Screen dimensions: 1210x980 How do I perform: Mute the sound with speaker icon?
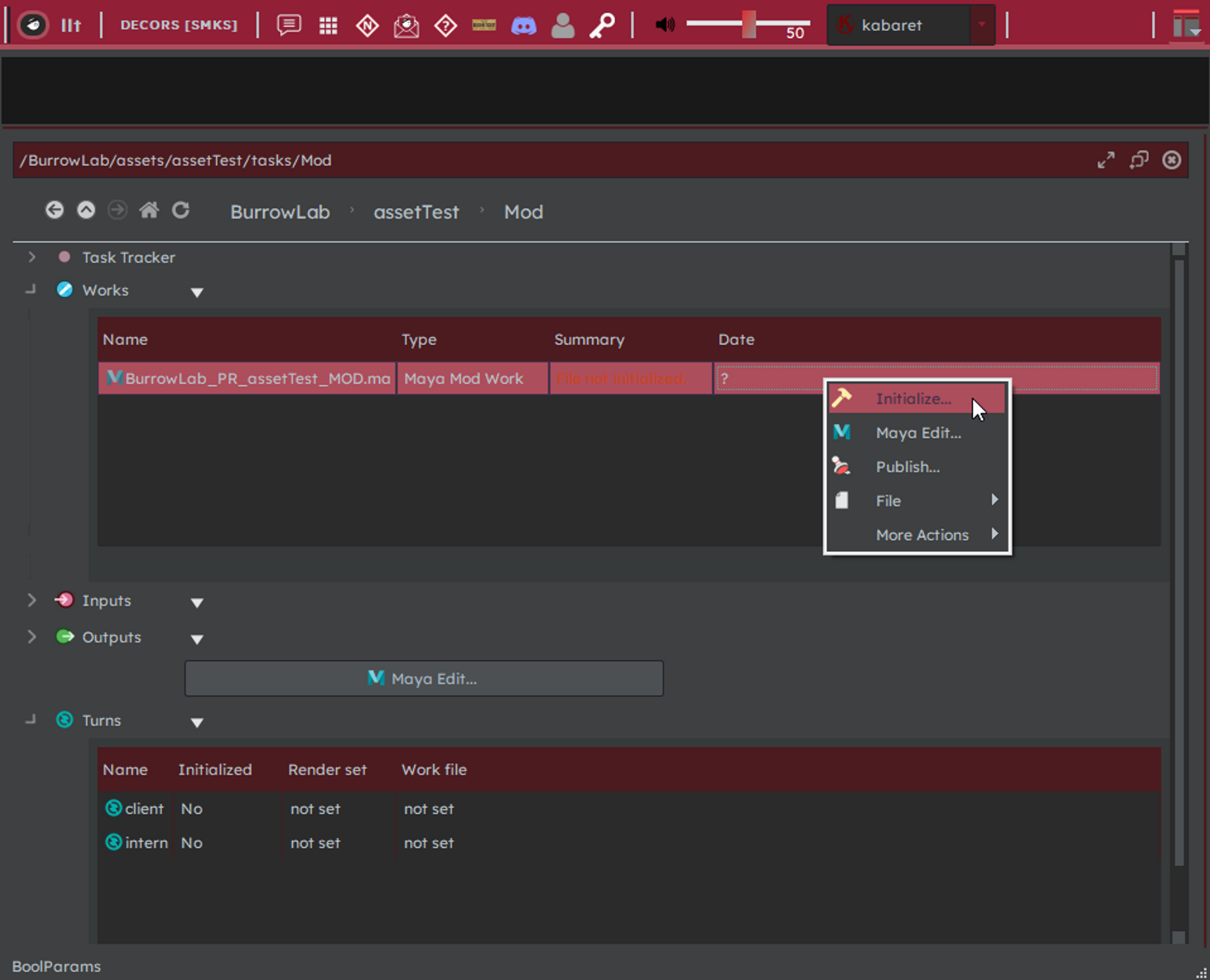665,25
